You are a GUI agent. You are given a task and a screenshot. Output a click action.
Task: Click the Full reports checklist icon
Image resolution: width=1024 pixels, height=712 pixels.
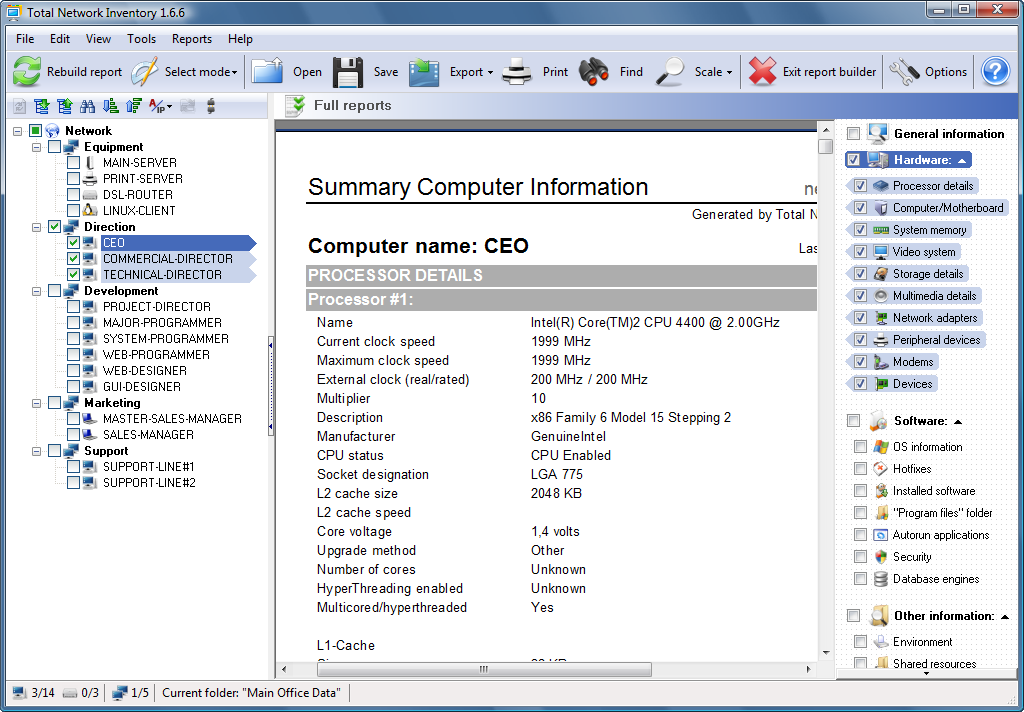coord(295,106)
